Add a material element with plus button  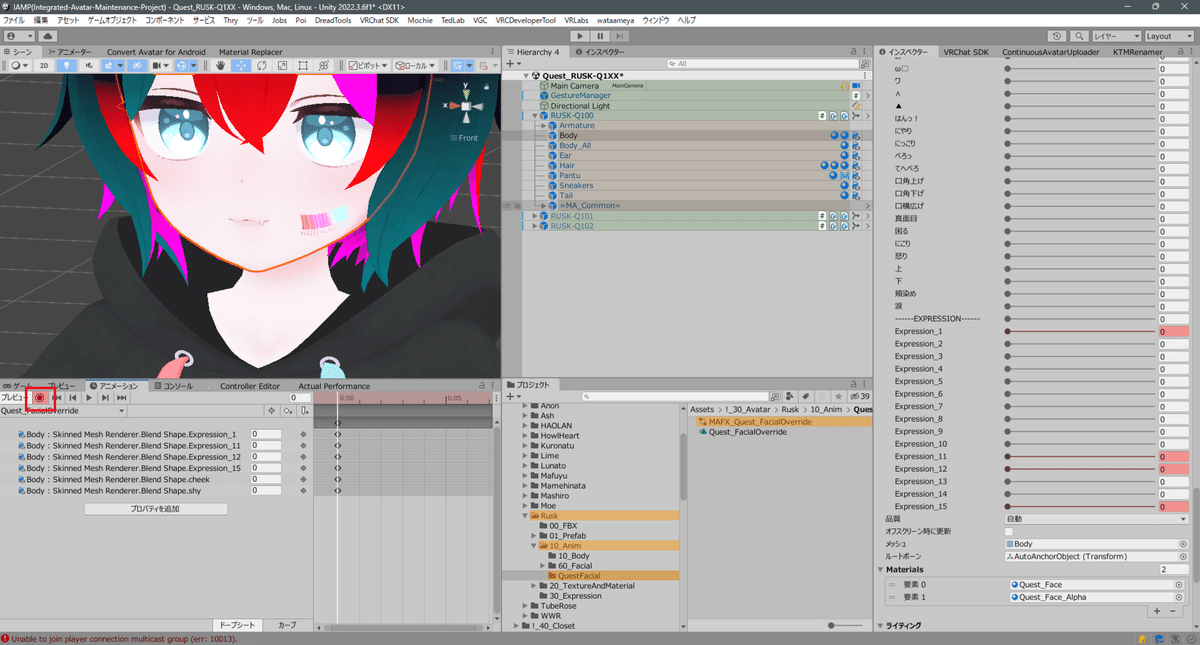click(x=1158, y=610)
